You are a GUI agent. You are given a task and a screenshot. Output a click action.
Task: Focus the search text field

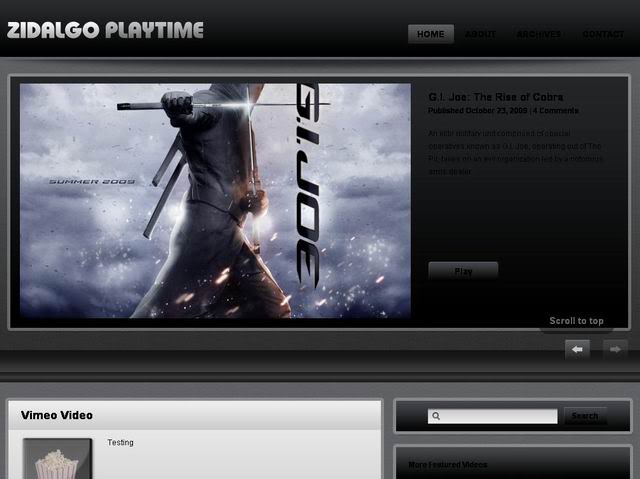coord(493,416)
